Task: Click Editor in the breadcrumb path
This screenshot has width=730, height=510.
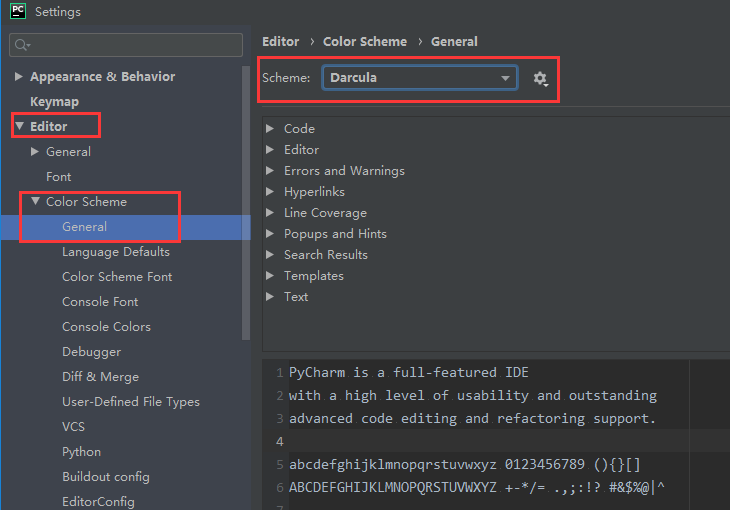Action: pos(281,41)
